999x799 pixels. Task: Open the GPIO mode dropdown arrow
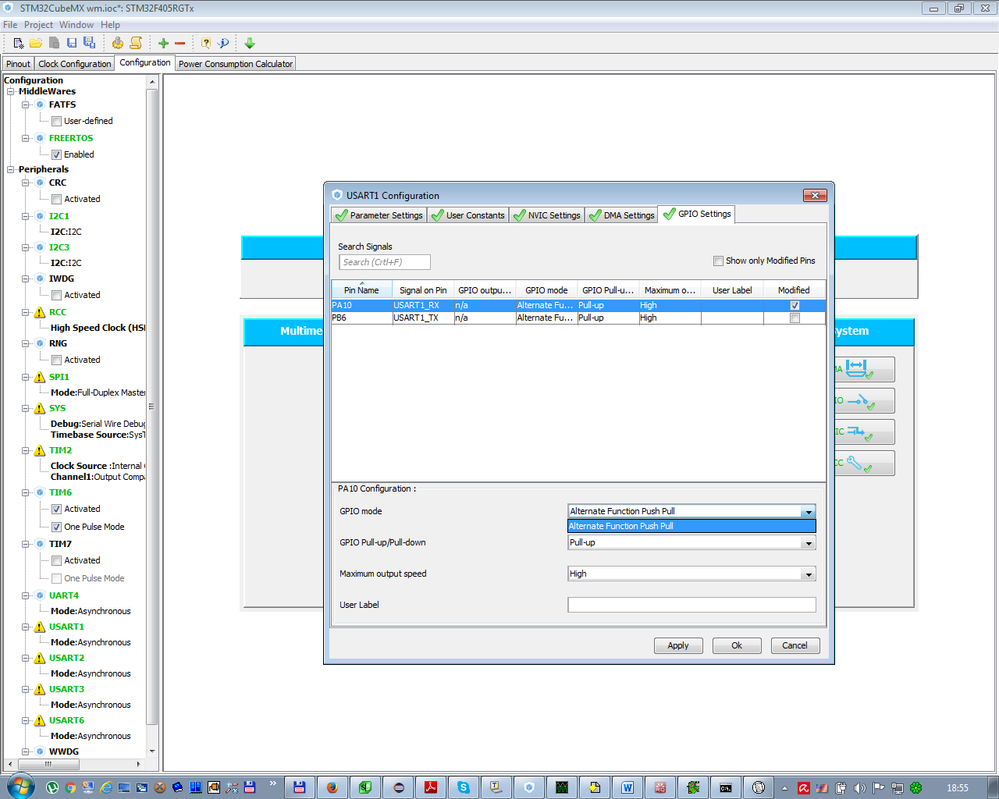pos(809,512)
